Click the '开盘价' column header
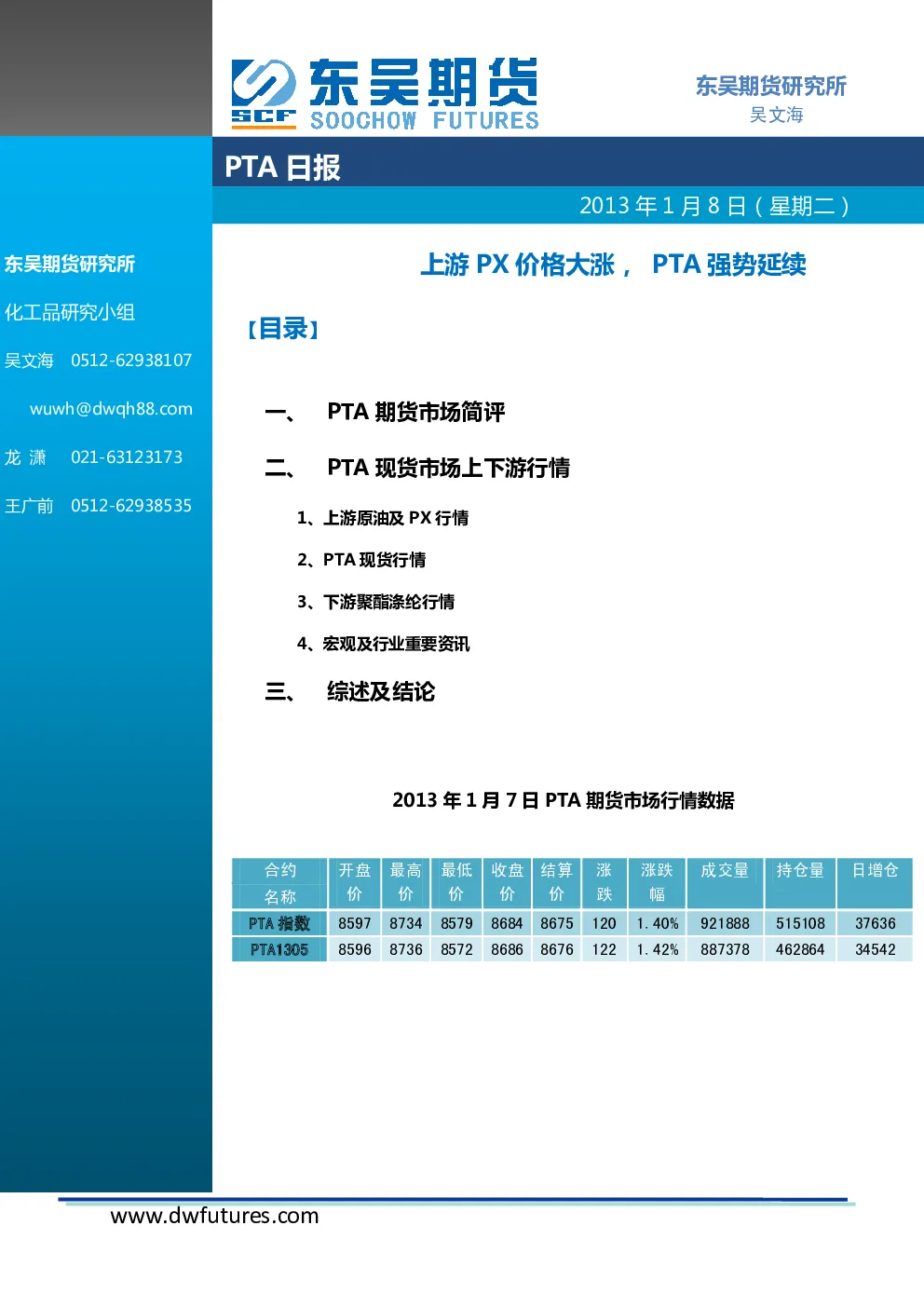The width and height of the screenshot is (924, 1307). click(354, 883)
